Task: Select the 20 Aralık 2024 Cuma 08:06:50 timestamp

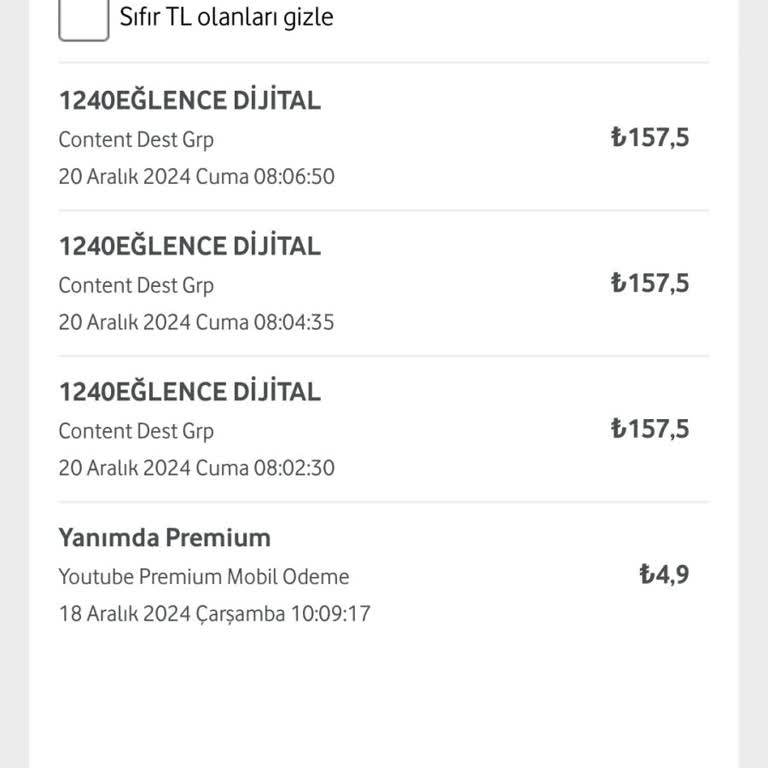Action: pyautogui.click(x=196, y=177)
